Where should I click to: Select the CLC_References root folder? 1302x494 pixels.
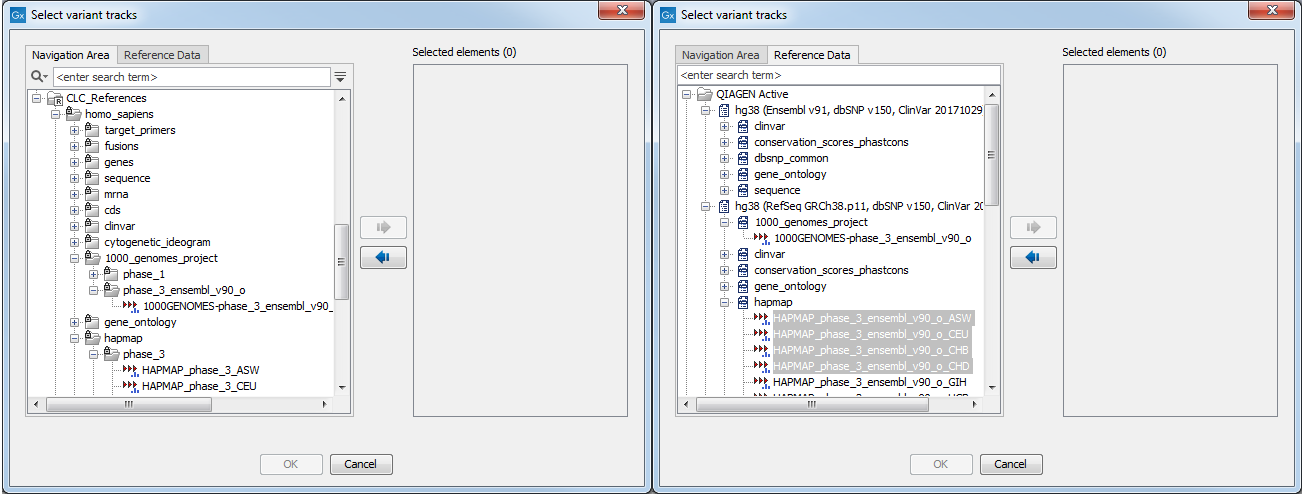pos(106,98)
